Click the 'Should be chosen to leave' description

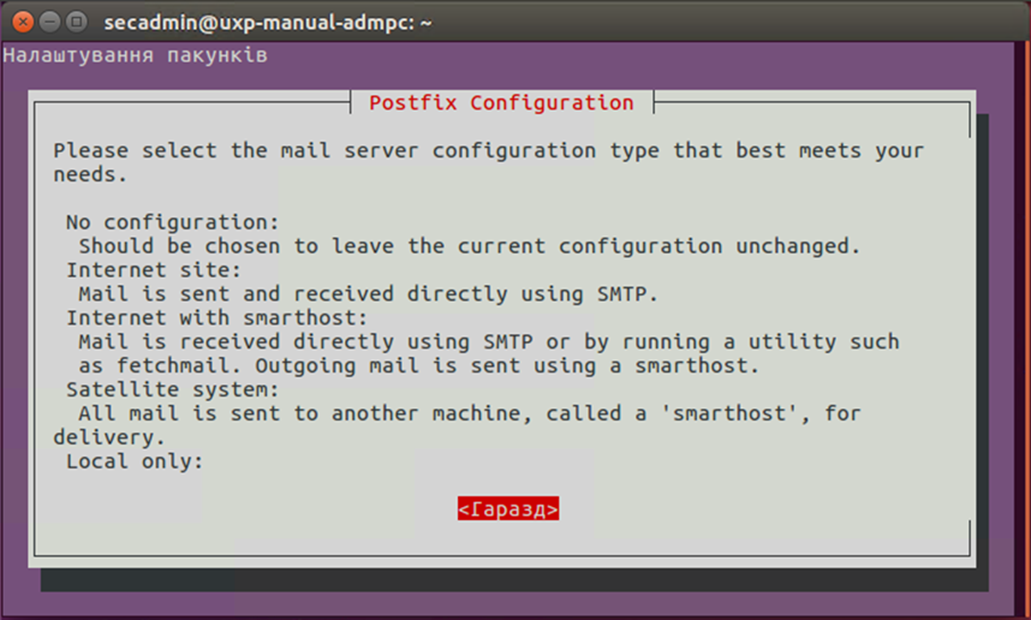click(469, 246)
